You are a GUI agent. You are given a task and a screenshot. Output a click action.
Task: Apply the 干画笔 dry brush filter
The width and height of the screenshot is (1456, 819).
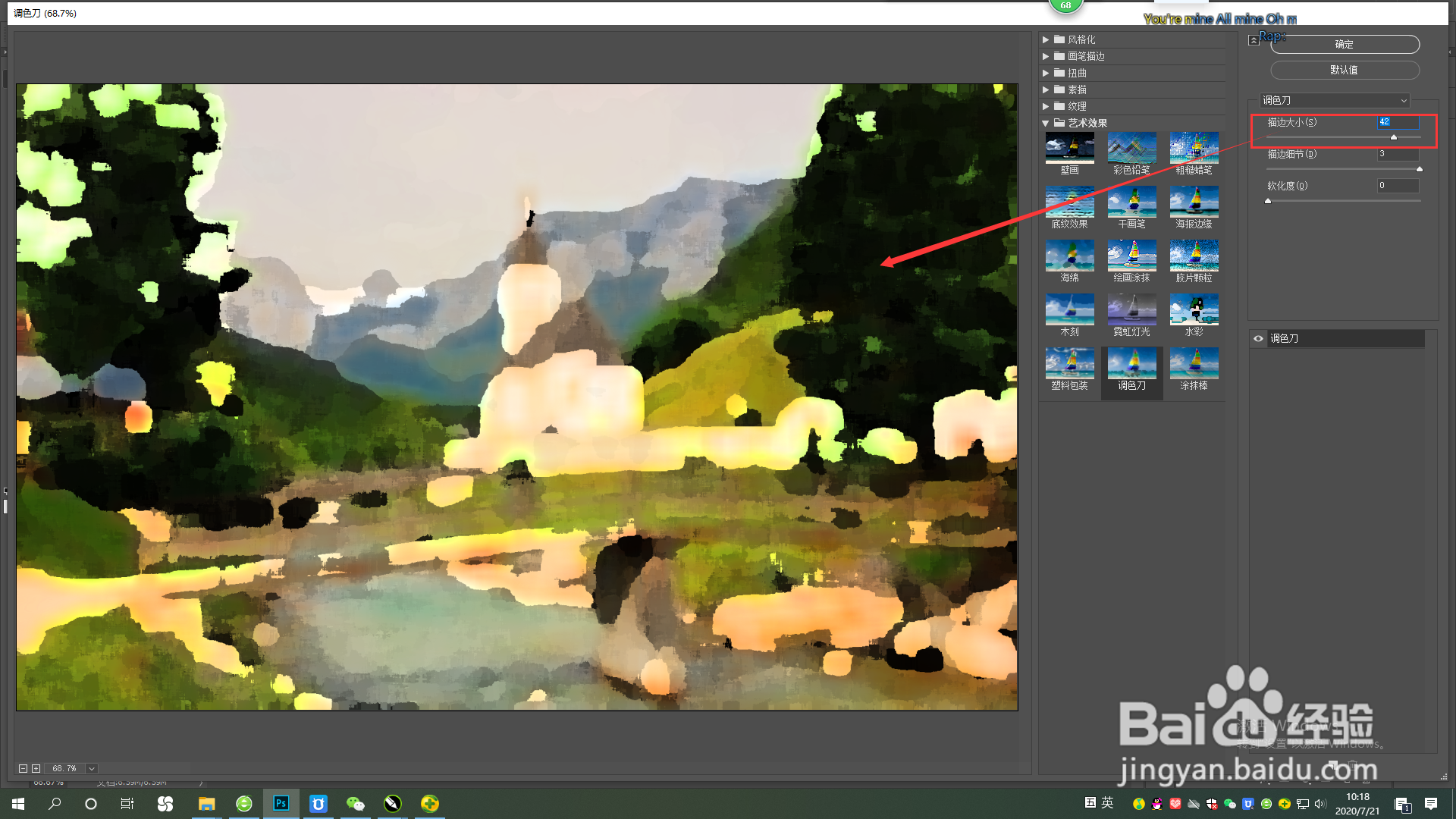pyautogui.click(x=1131, y=203)
